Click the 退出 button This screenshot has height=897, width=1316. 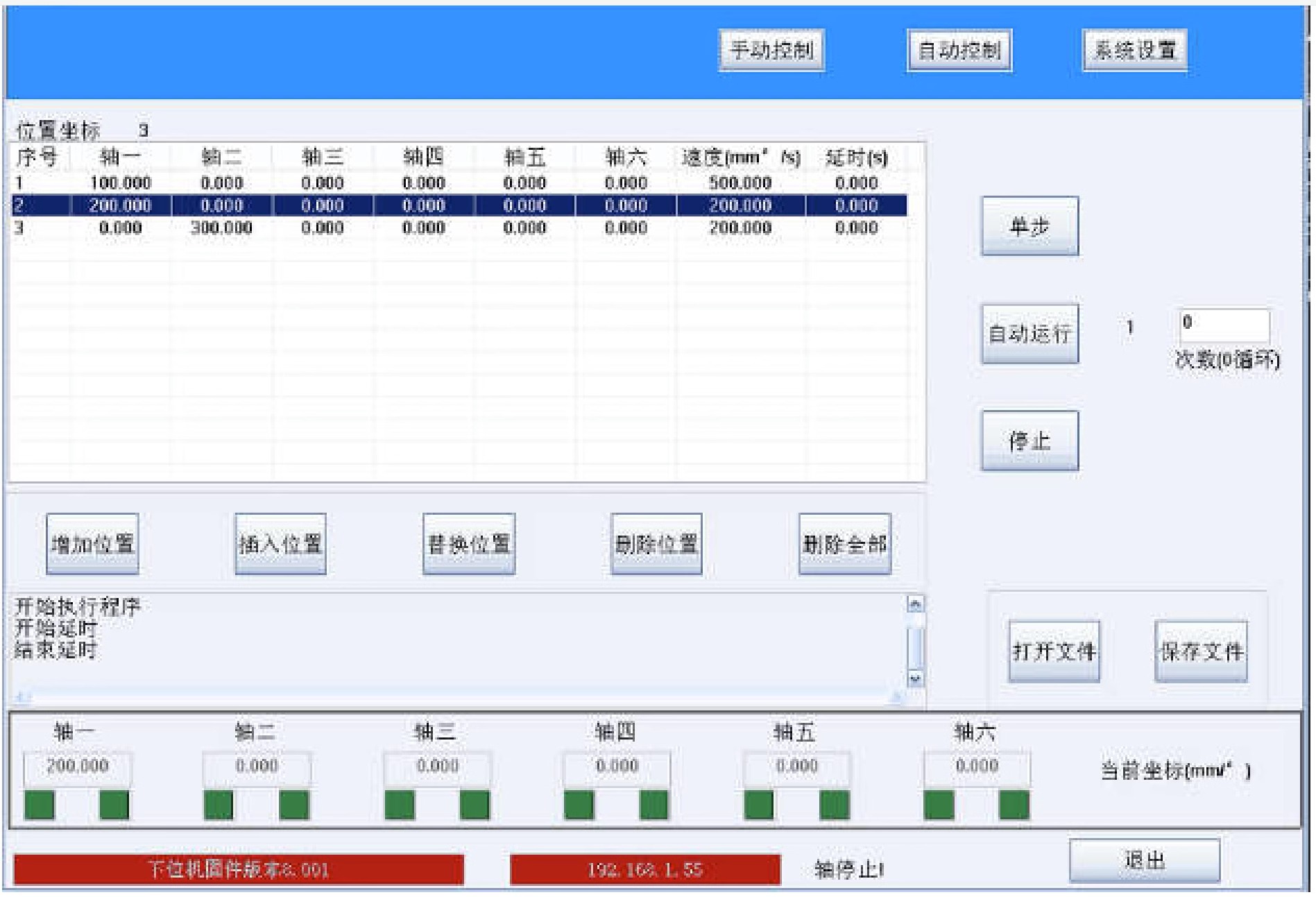coord(1145,861)
